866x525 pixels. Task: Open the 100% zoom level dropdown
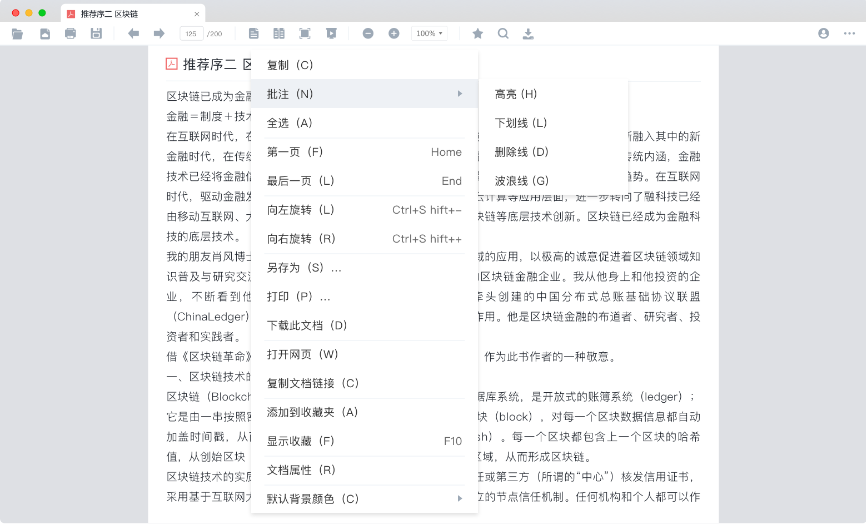tap(429, 34)
